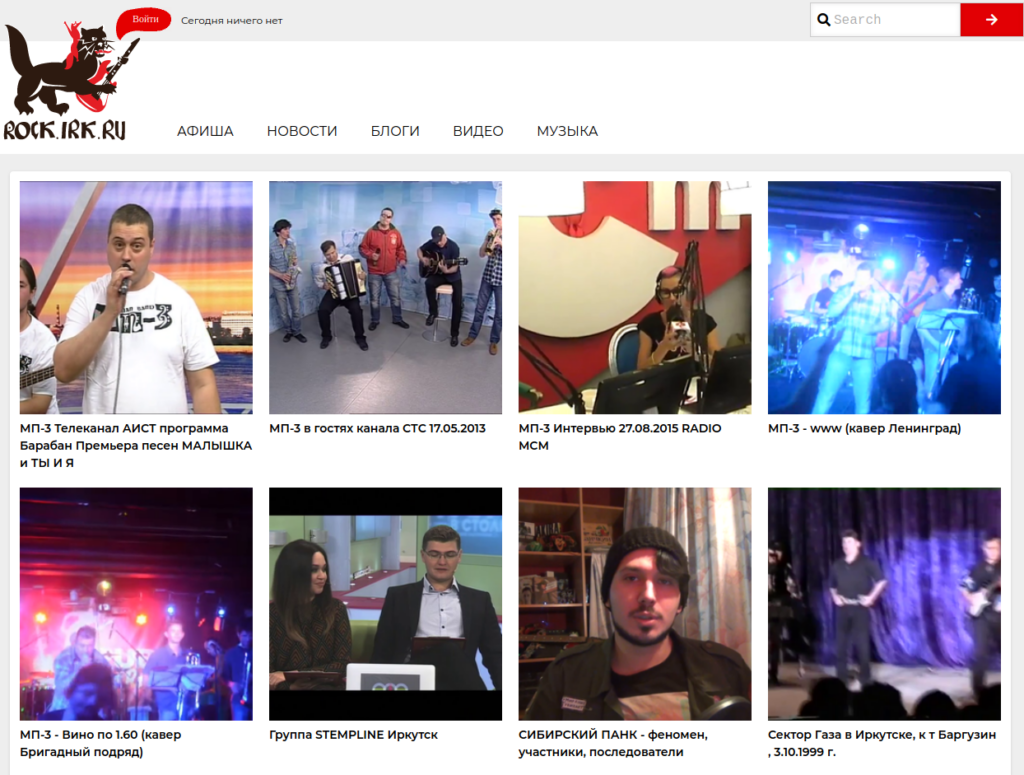Open the СТС studio band thumbnail
This screenshot has height=775, width=1024.
point(385,298)
